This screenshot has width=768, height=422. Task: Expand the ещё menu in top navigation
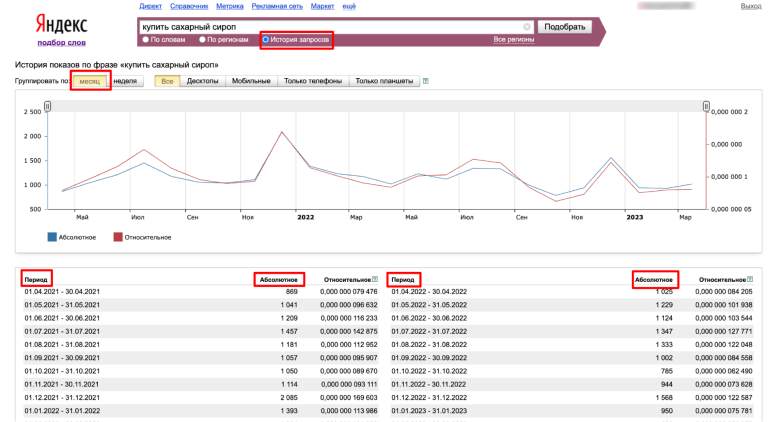pyautogui.click(x=349, y=6)
